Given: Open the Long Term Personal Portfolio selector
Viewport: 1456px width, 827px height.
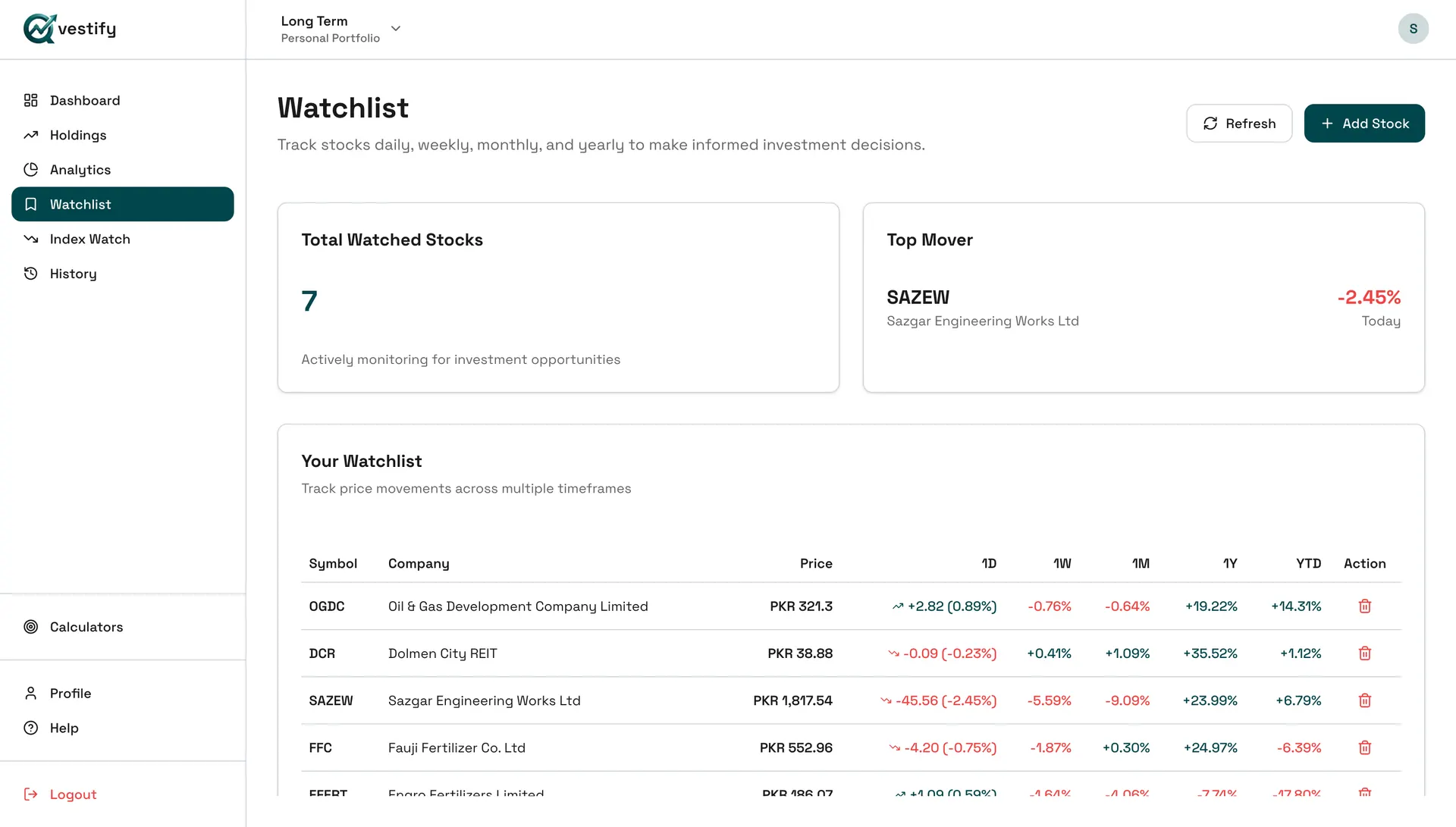Looking at the screenshot, I should coord(341,29).
